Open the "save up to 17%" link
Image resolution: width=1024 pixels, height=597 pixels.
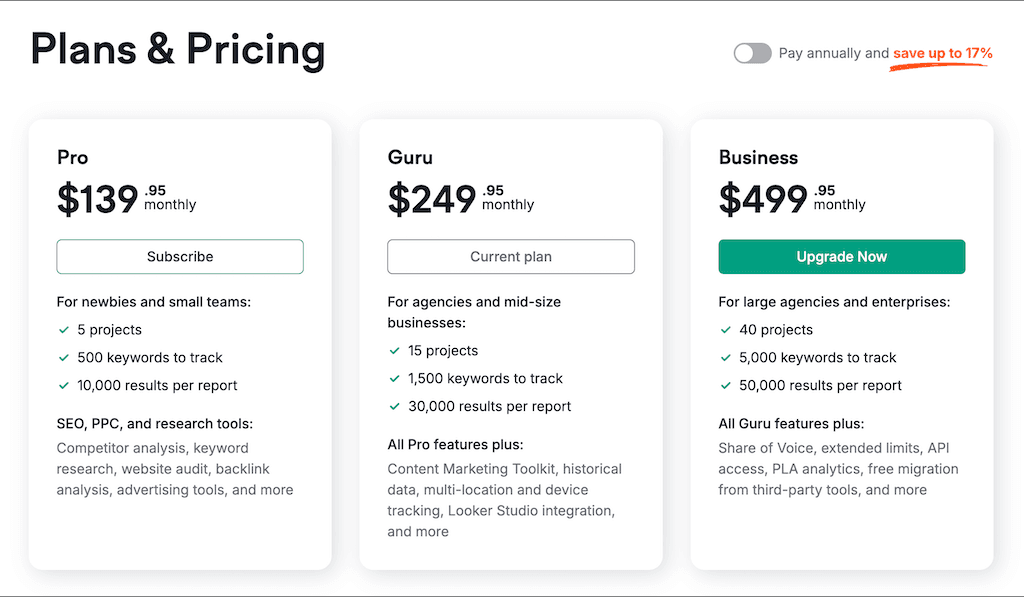click(940, 54)
